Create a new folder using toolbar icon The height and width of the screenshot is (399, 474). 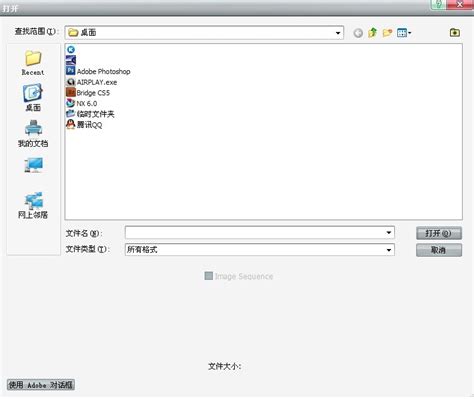[x=387, y=33]
